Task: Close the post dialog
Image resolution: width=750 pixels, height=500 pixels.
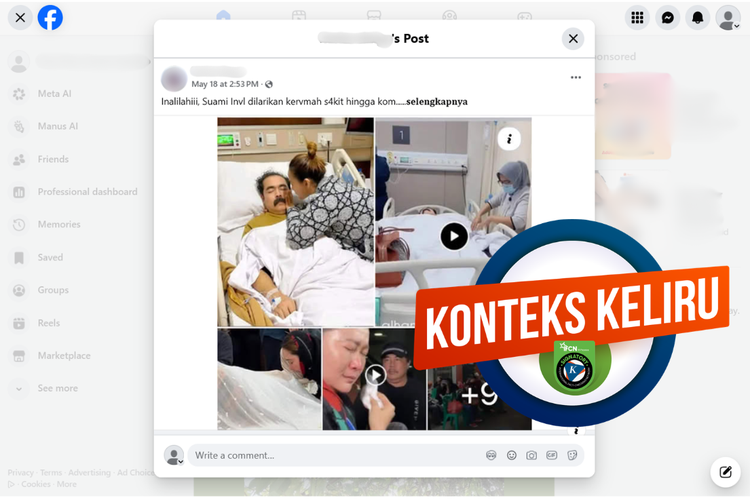Action: [573, 39]
